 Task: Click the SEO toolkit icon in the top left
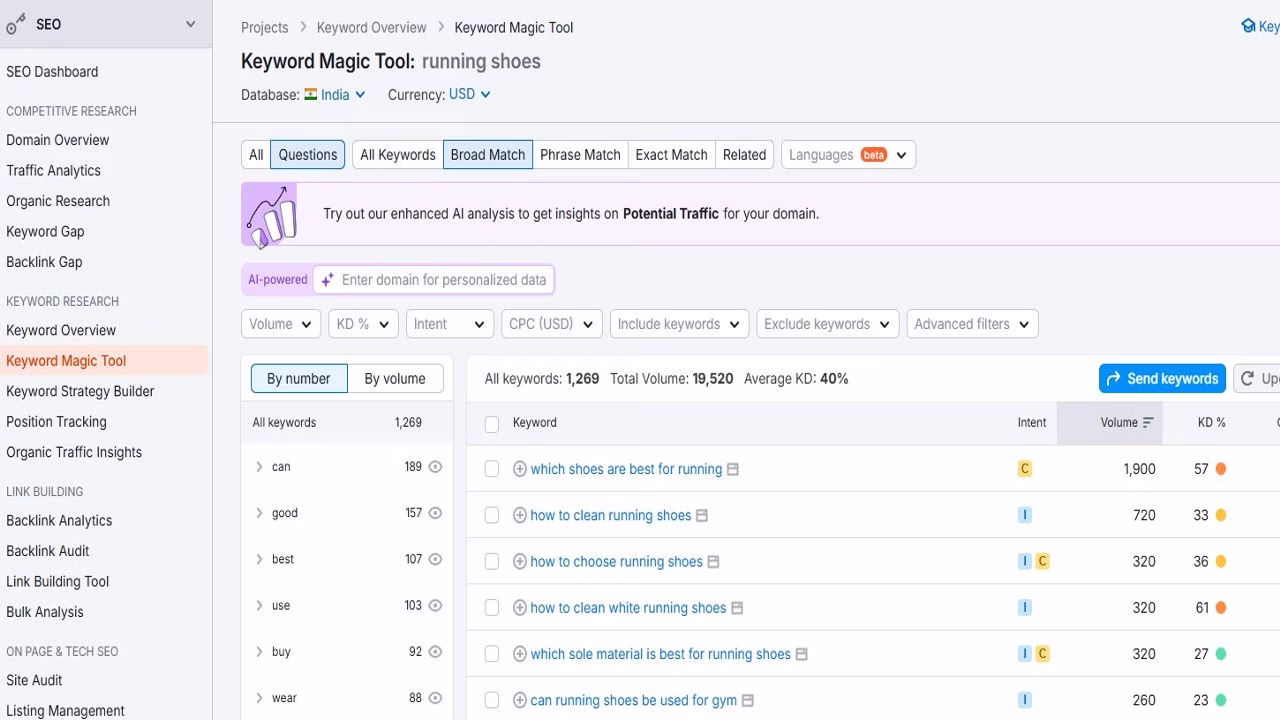(x=14, y=23)
